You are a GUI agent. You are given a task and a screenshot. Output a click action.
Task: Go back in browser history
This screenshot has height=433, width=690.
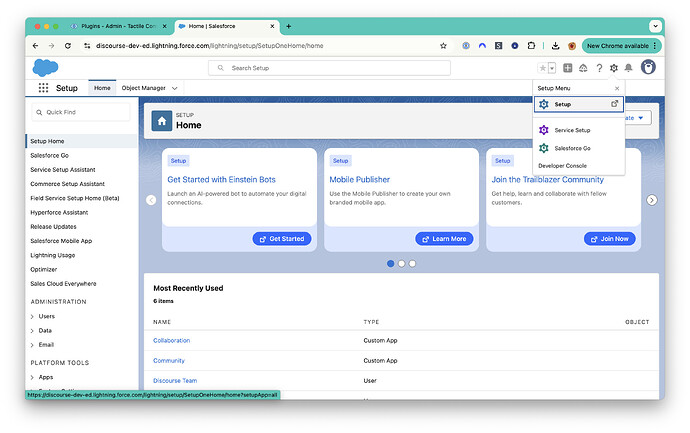(36, 46)
